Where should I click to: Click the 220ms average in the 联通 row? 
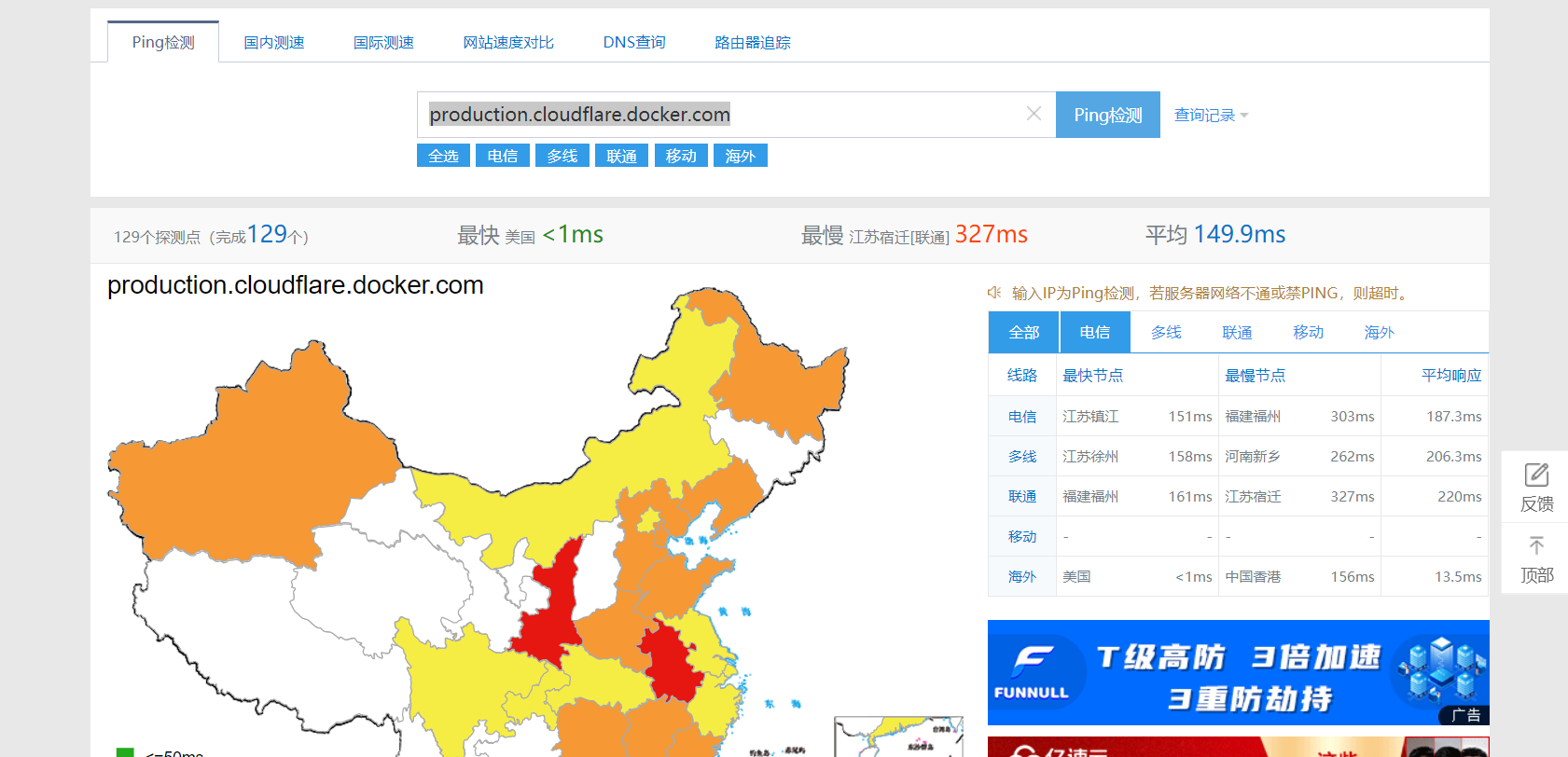[x=1460, y=497]
